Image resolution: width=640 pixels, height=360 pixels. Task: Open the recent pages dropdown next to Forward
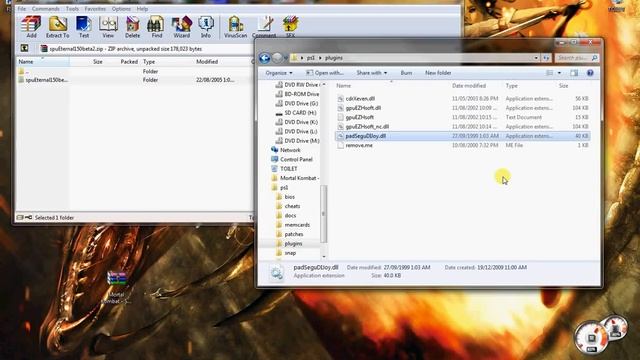coord(286,58)
